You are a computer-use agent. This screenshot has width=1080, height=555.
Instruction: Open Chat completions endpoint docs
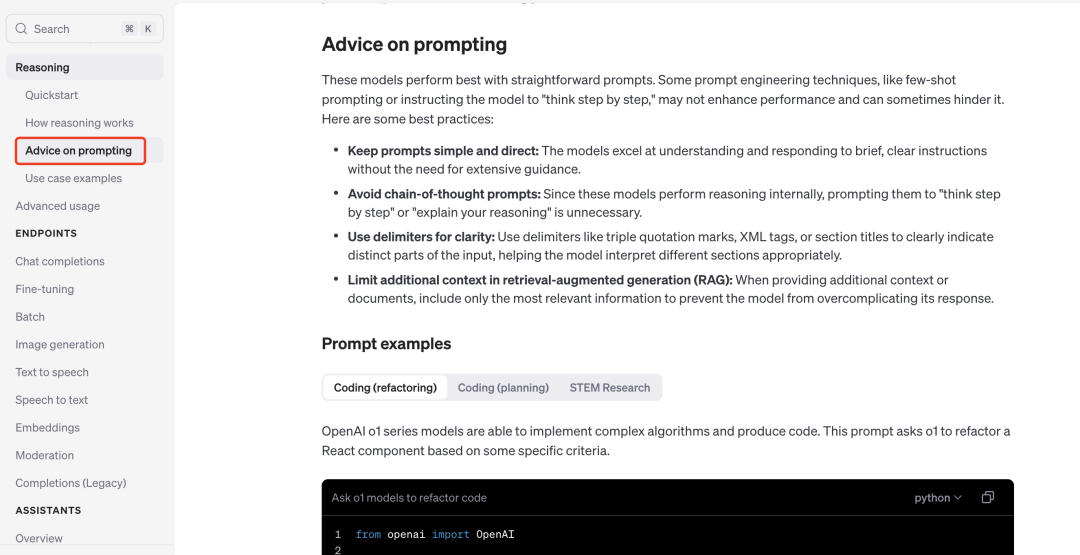60,261
